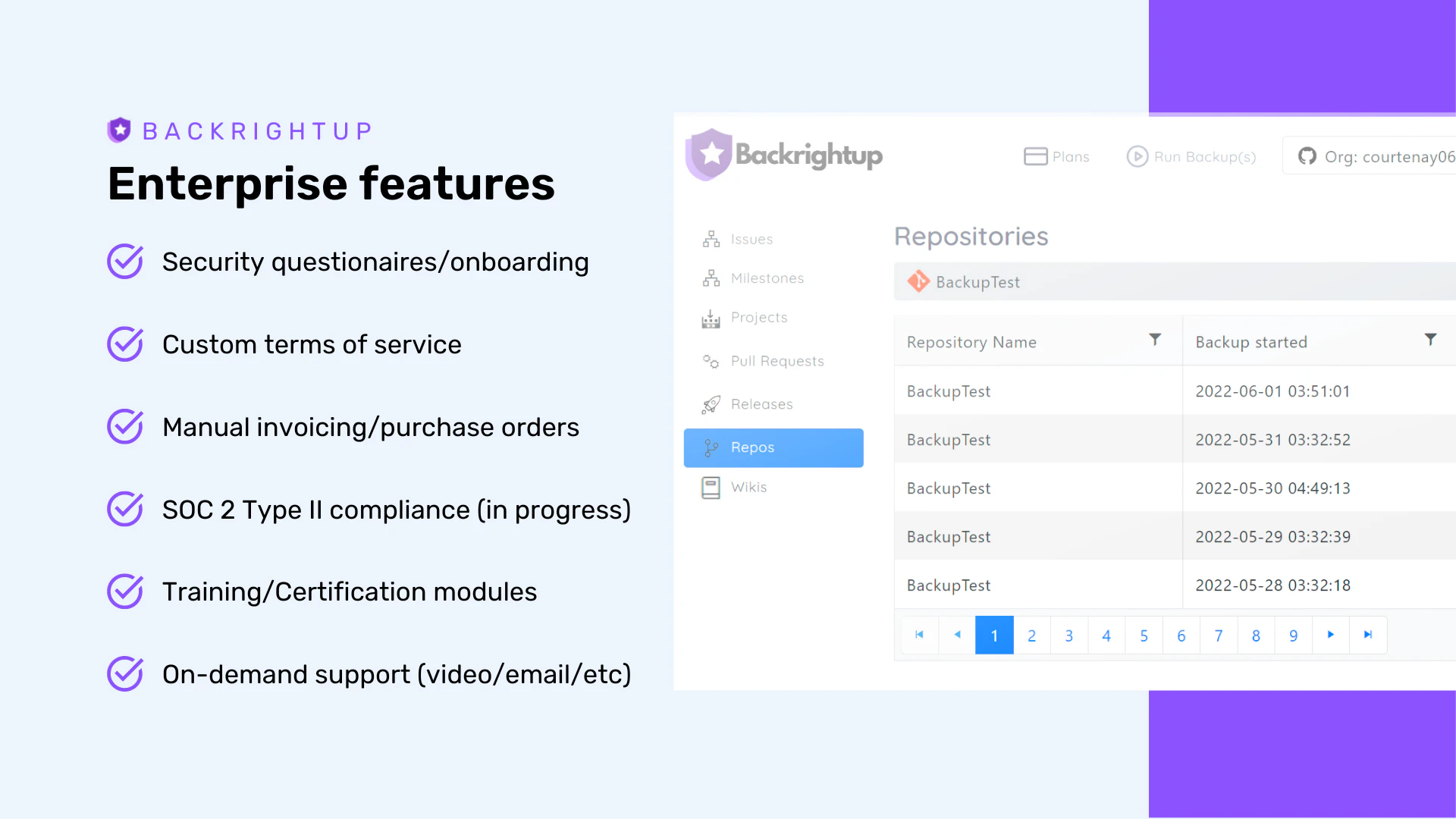Select the Releases sidebar icon
1456x819 pixels.
711,404
